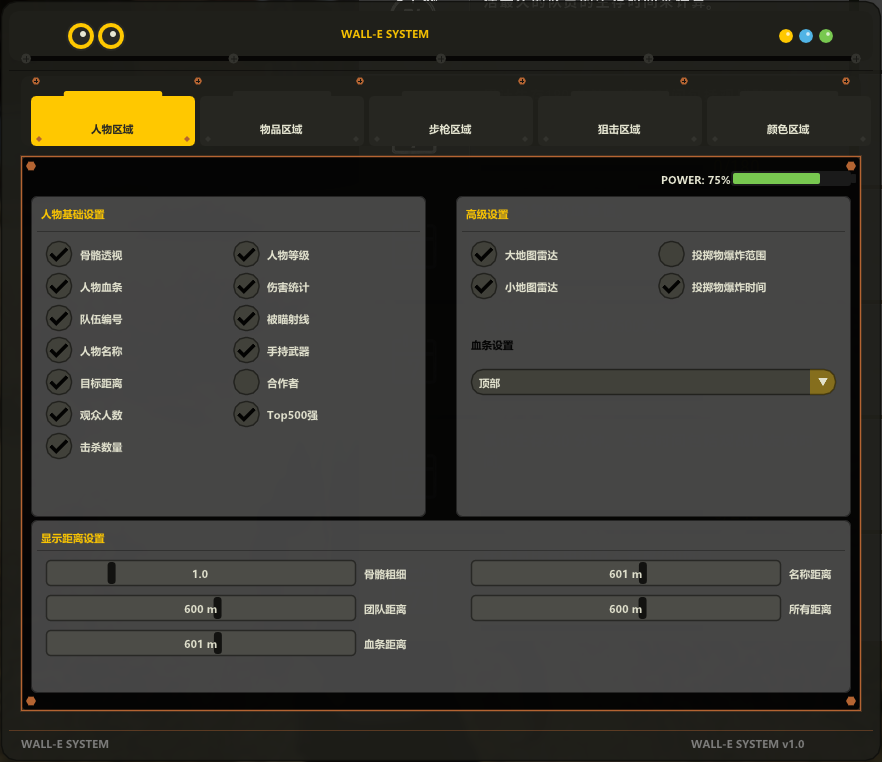Turn off the 人物血条 checkbox

[59, 287]
